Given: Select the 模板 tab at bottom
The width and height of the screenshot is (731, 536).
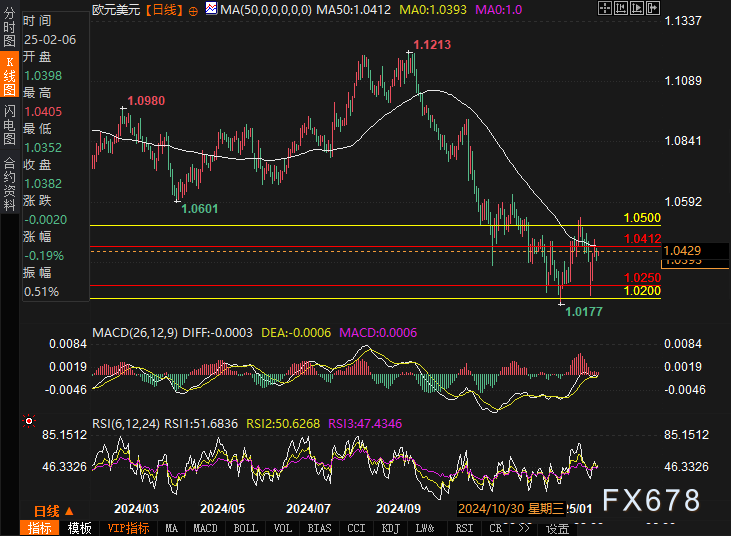Looking at the screenshot, I should click(79, 528).
